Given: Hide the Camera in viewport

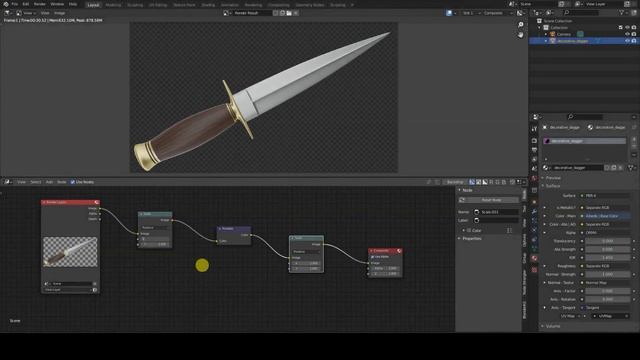Looking at the screenshot, I should coord(627,34).
